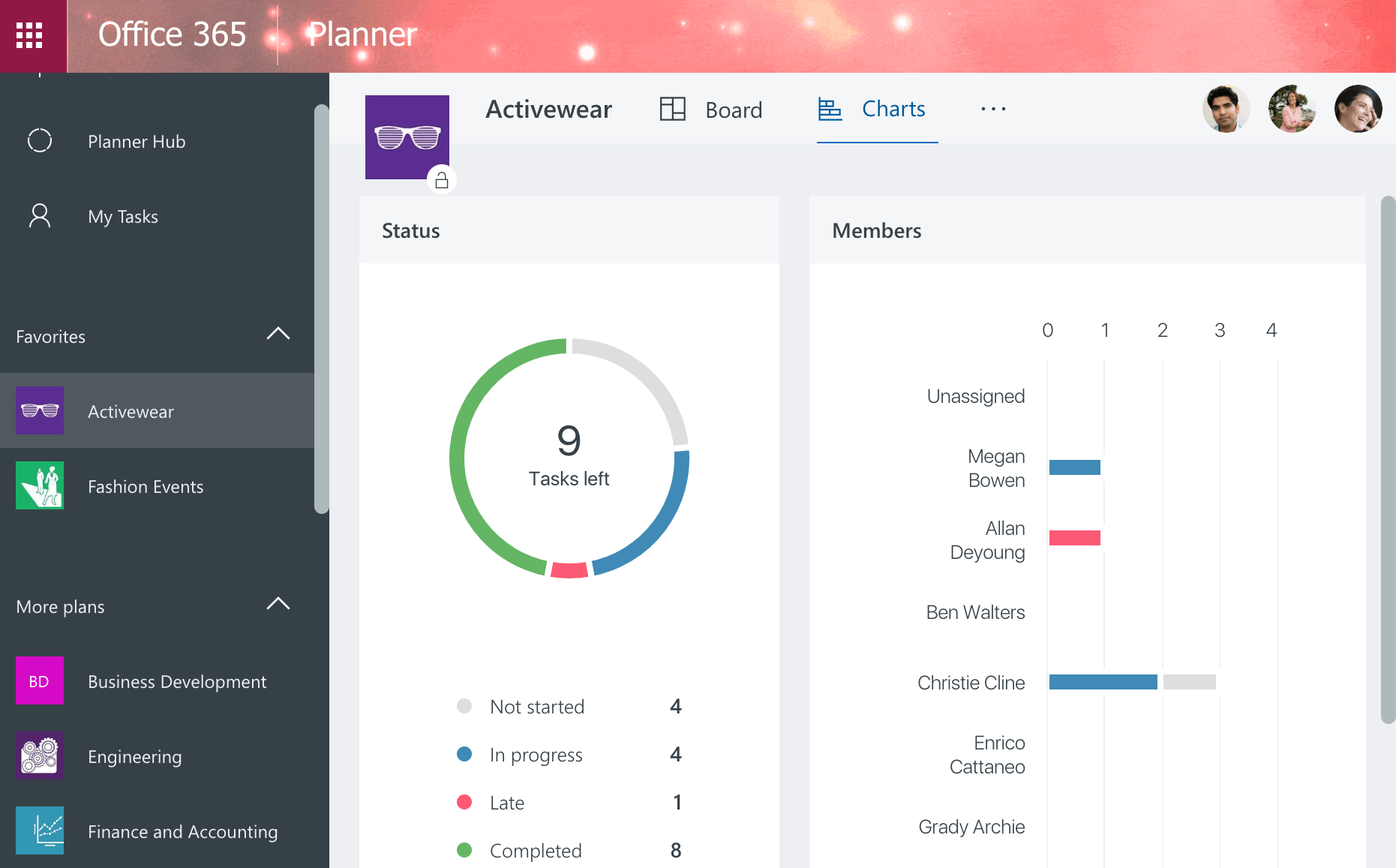The height and width of the screenshot is (868, 1396).
Task: Open the plan's more options menu
Action: click(992, 109)
